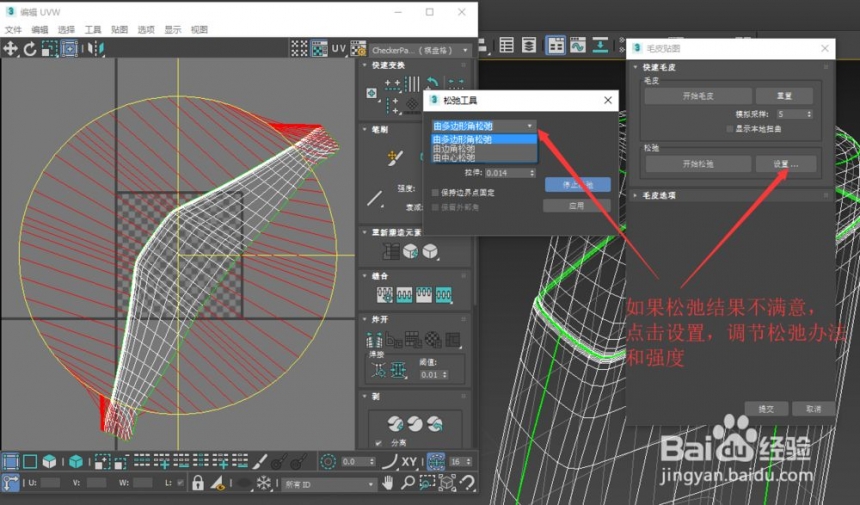Image resolution: width=860 pixels, height=505 pixels.
Task: Click the straighten line icon in brush rollout
Action: pyautogui.click(x=375, y=198)
